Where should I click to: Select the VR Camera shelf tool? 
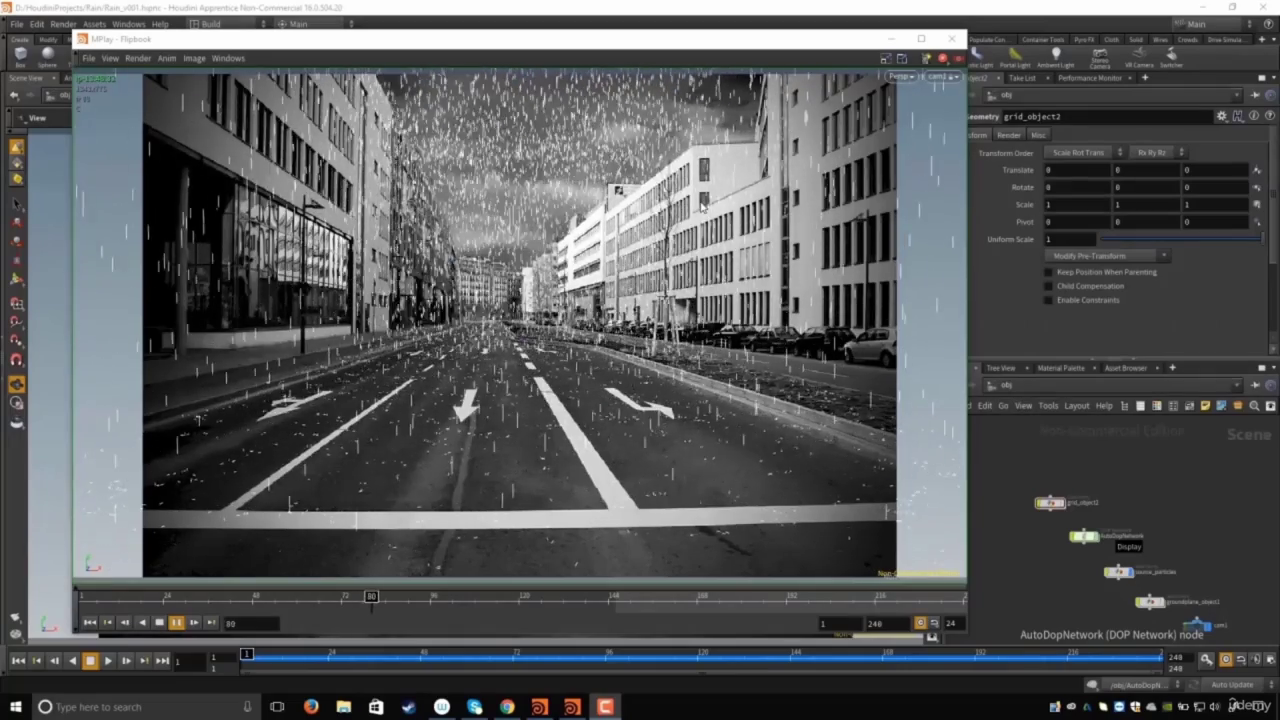tap(1139, 57)
